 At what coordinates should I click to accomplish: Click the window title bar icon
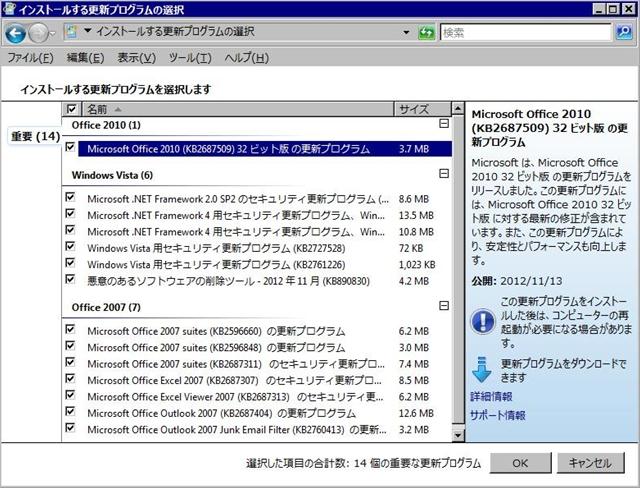(9, 9)
